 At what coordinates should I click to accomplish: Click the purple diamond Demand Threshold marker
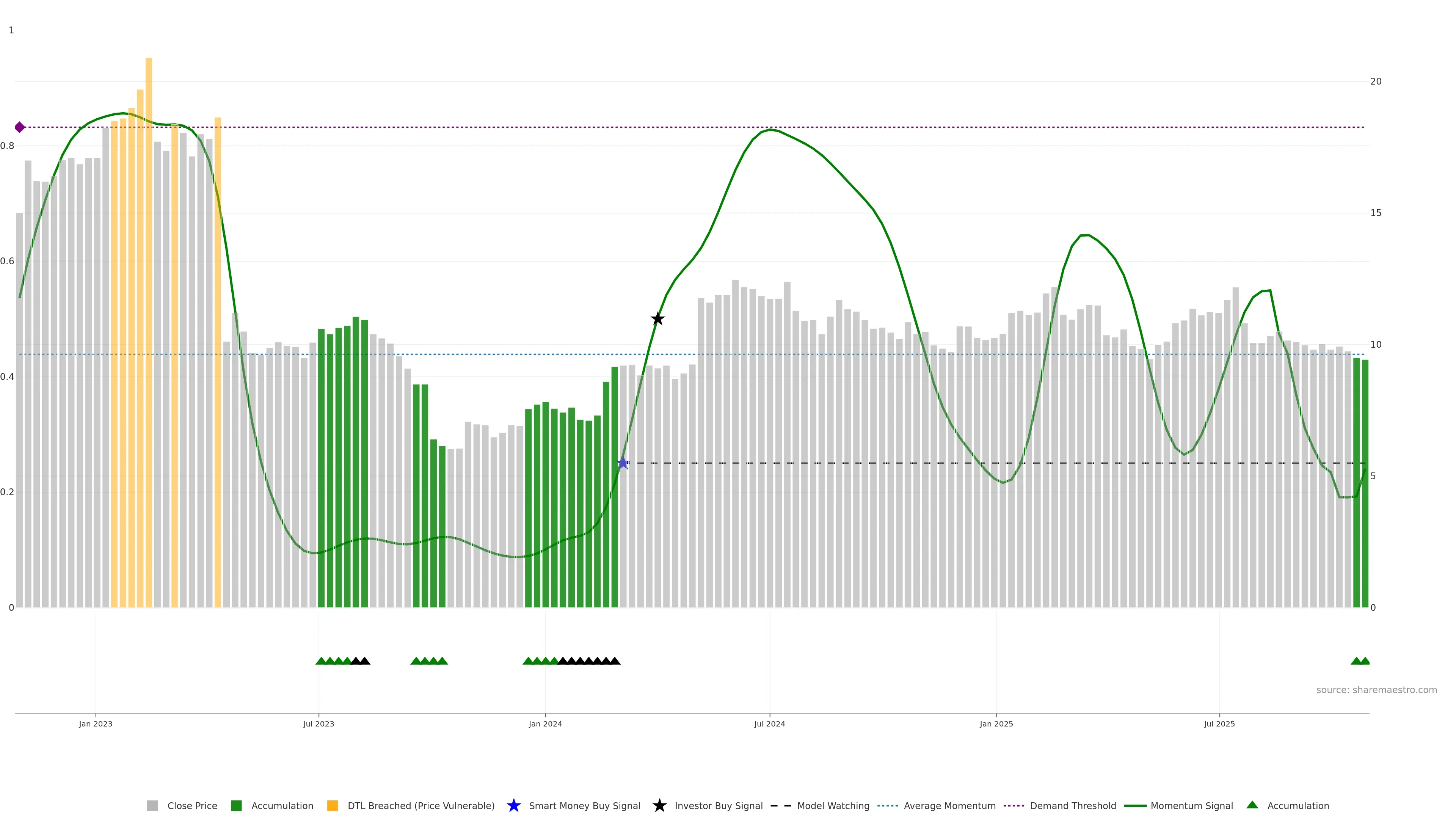20,127
